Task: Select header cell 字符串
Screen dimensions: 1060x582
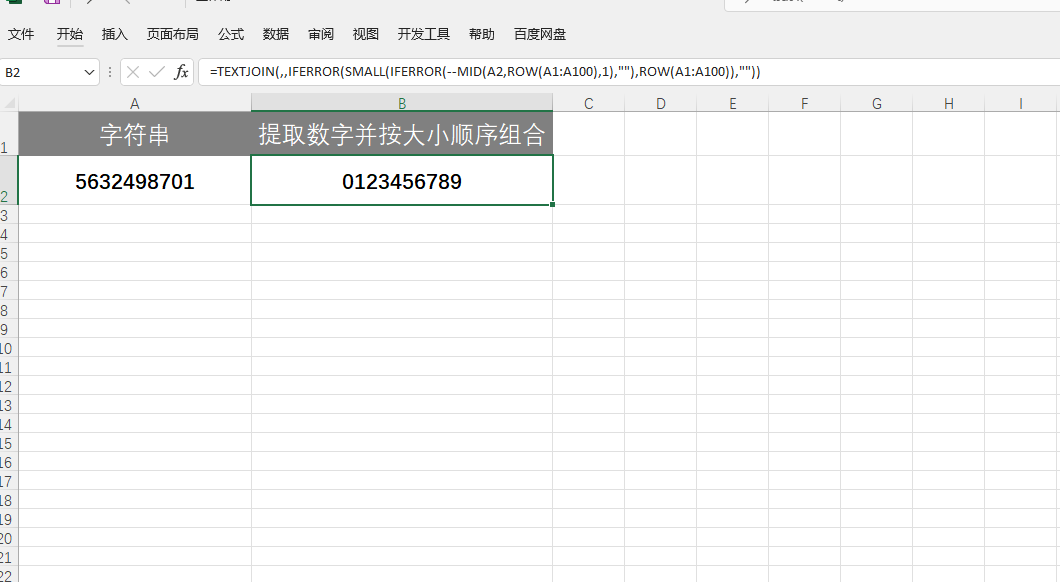Action: point(135,134)
